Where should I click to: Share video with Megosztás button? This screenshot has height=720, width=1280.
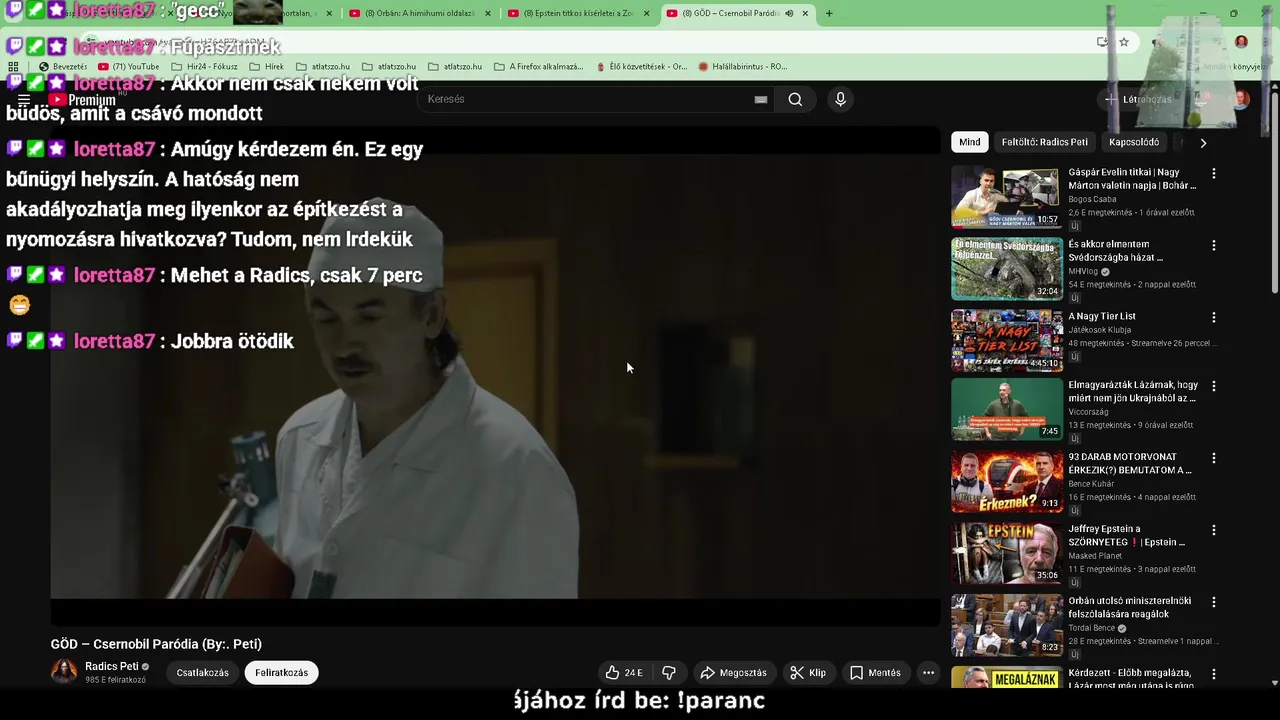tap(733, 673)
